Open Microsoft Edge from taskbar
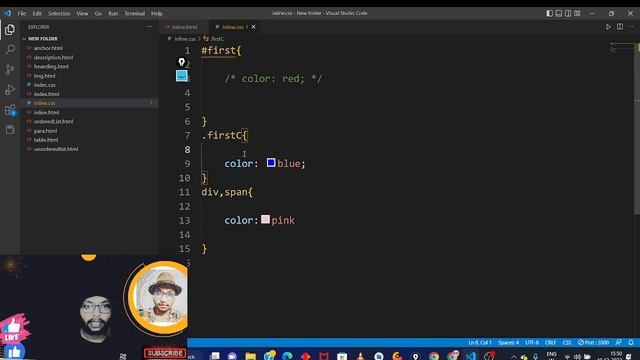The width and height of the screenshot is (640, 360). click(x=287, y=356)
